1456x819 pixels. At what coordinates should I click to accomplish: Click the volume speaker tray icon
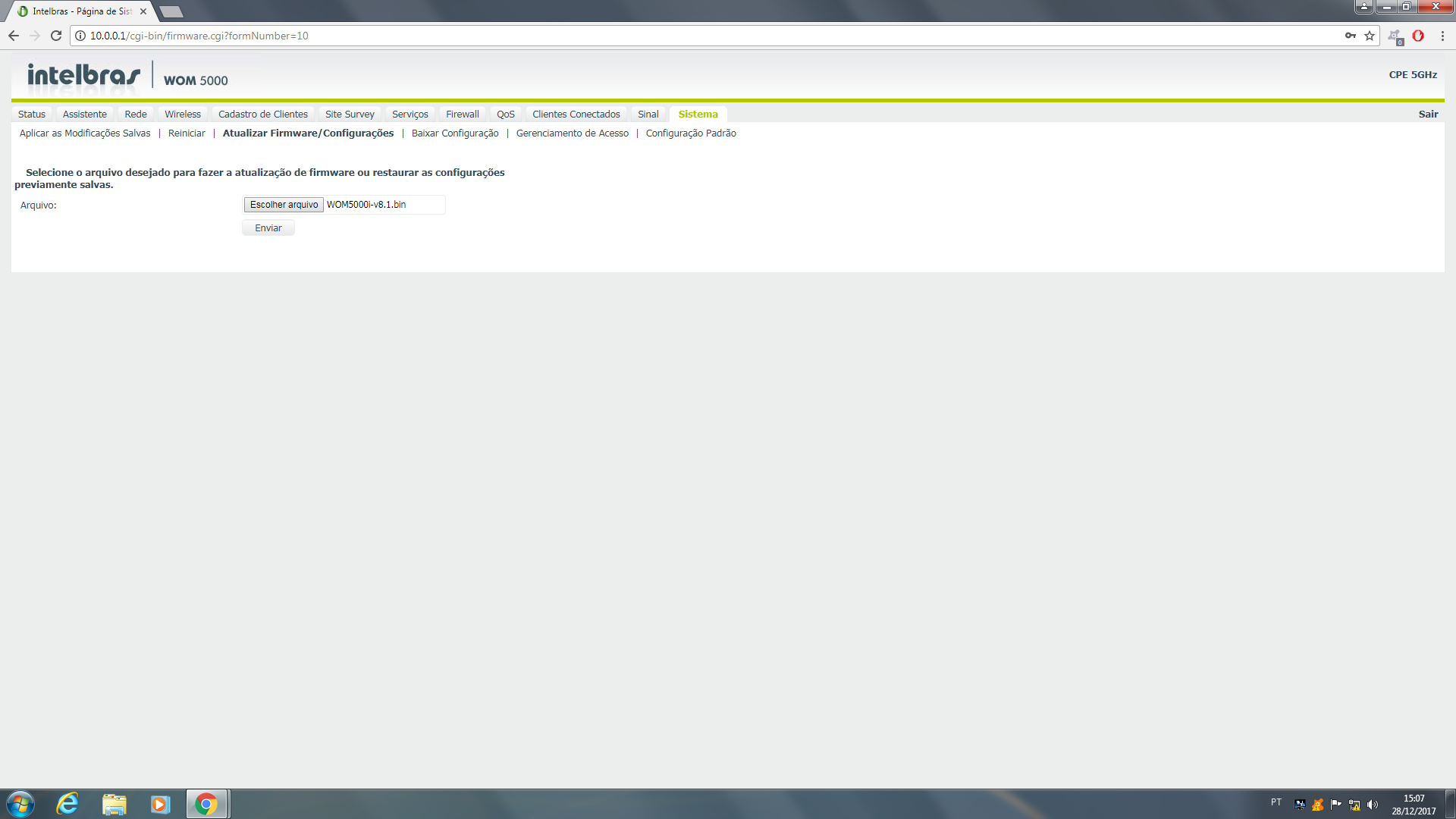pyautogui.click(x=1372, y=805)
